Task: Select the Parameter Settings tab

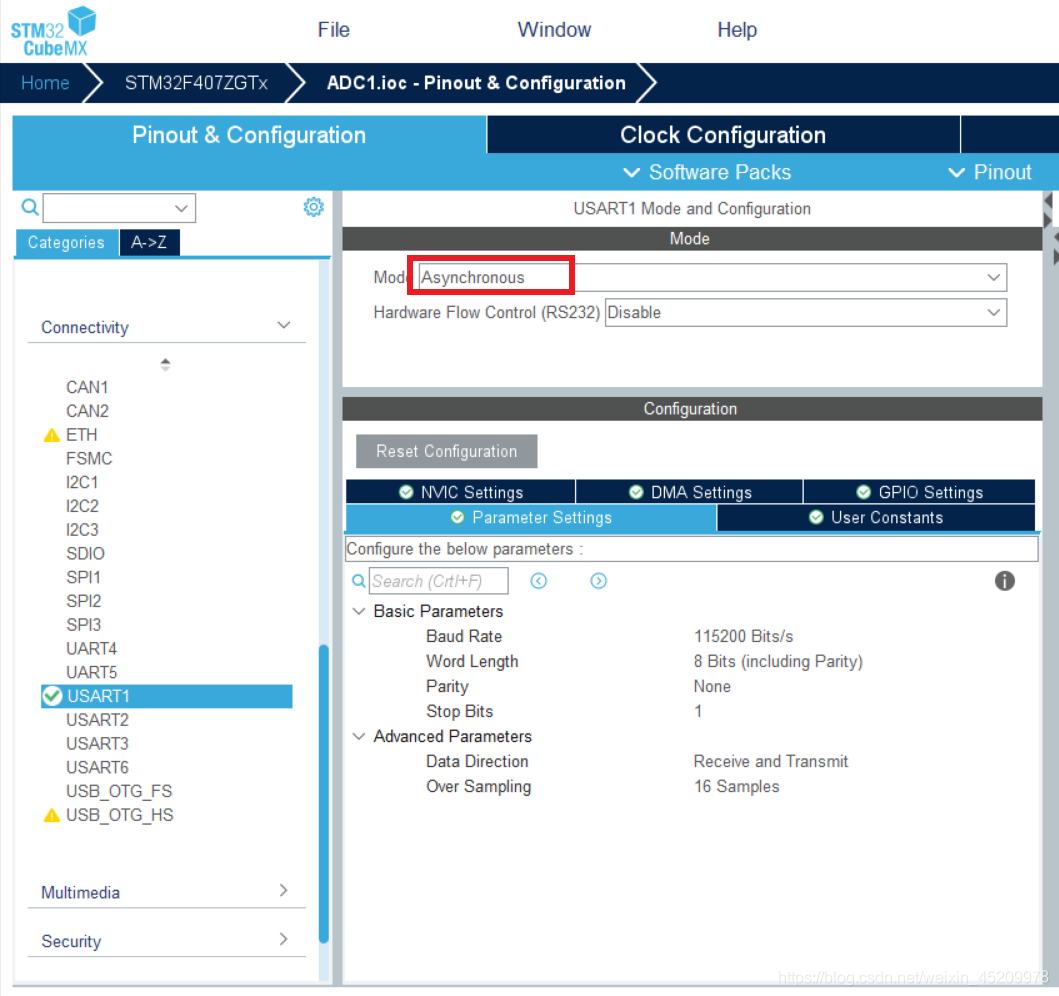Action: coord(531,517)
